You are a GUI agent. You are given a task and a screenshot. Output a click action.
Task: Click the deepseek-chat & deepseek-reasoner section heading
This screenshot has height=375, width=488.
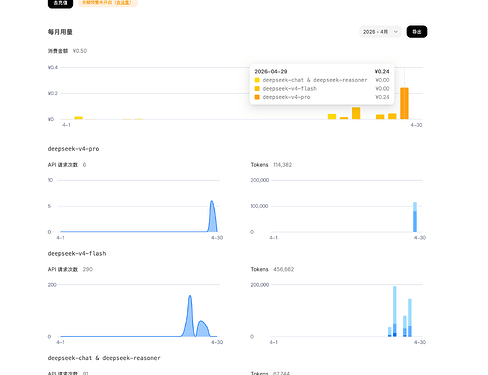(104, 358)
